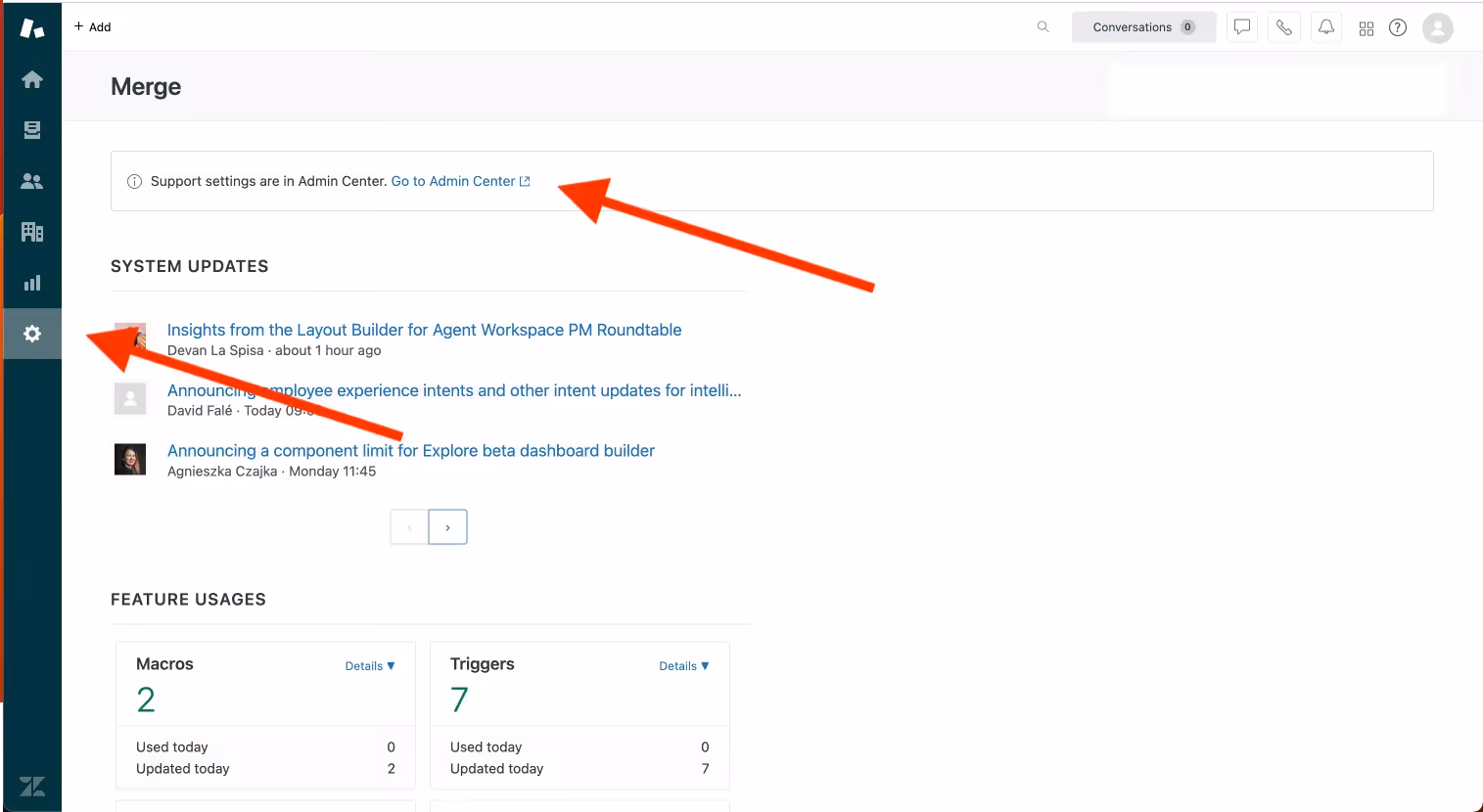Screen dimensions: 1483x812
Task: Open the Explore beta dashboard builder announcement
Action: (x=411, y=451)
